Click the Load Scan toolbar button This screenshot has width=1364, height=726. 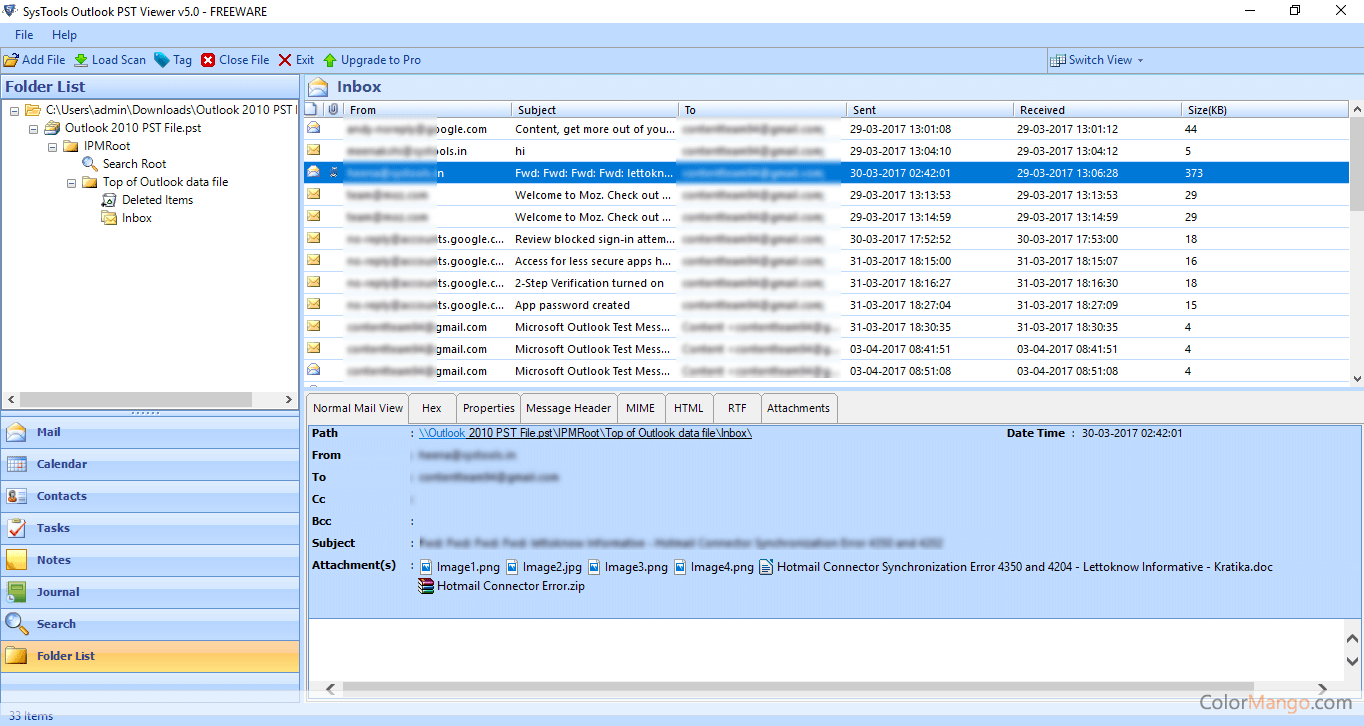click(x=110, y=60)
